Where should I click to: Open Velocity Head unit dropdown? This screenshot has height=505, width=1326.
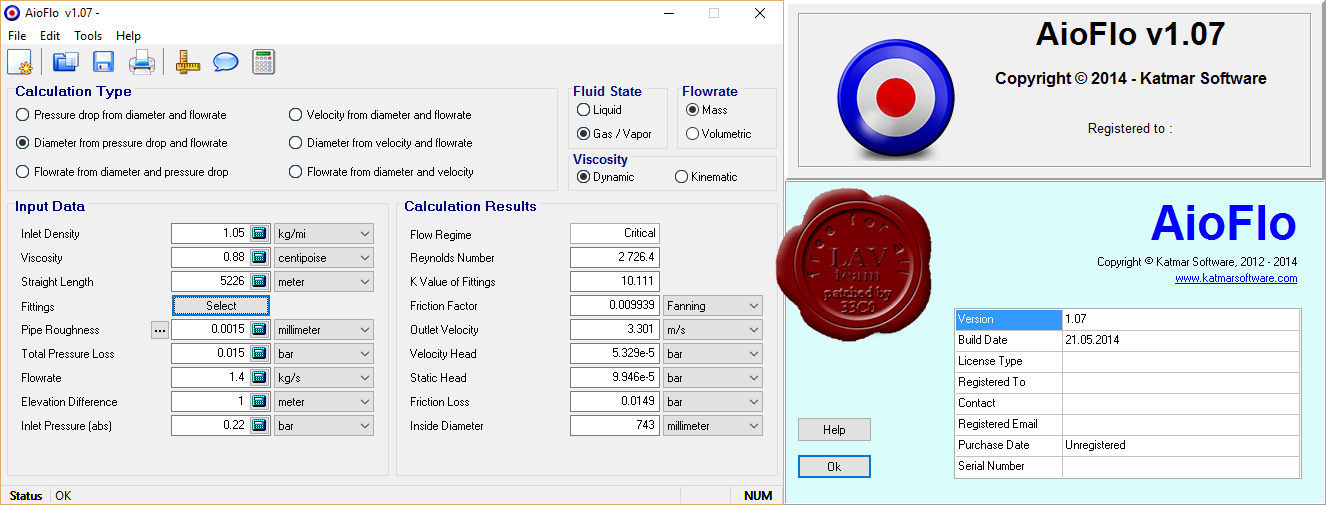click(x=713, y=353)
